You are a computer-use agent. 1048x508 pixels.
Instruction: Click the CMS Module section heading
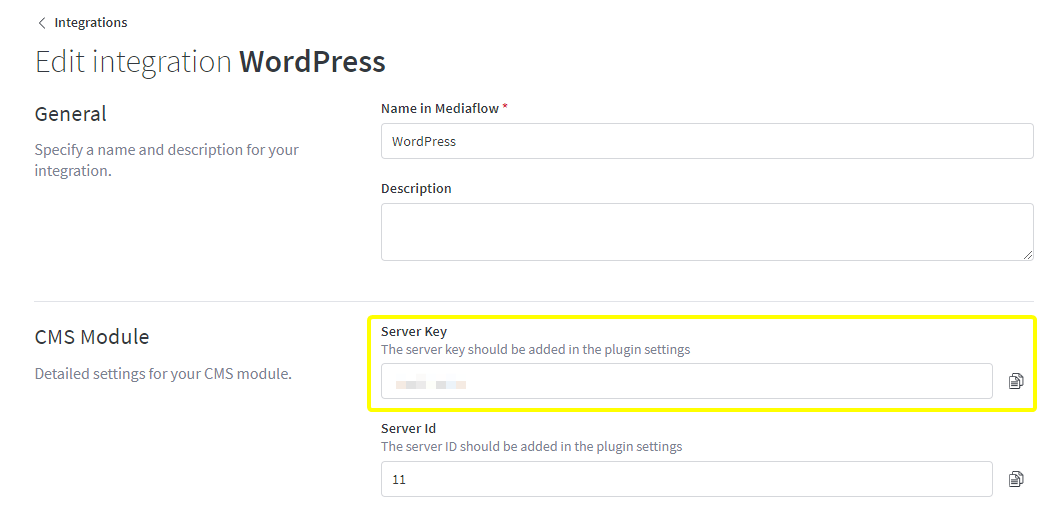click(x=92, y=337)
